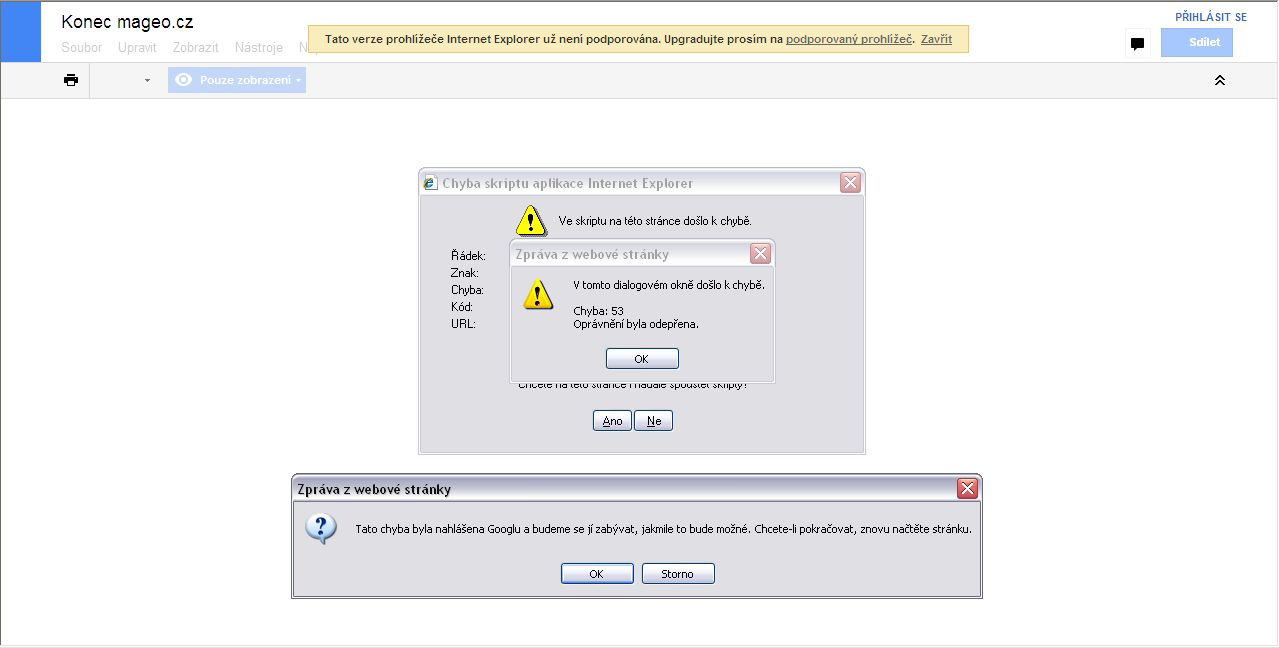The width and height of the screenshot is (1279, 648).
Task: Close the Chyba skriptu aplikace Internet Explorer dialog
Action: [x=850, y=182]
